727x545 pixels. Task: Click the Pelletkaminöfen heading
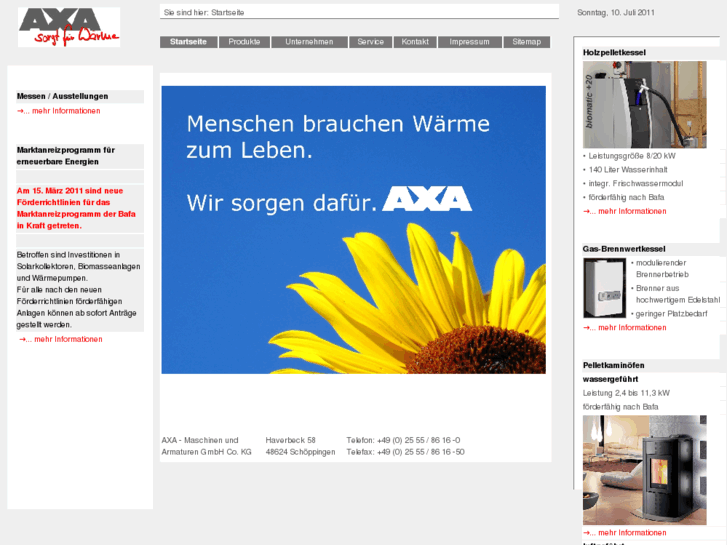613,365
